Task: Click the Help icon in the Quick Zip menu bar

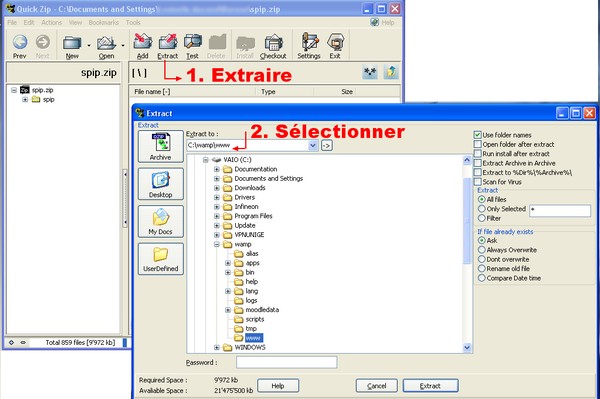Action: [374, 22]
